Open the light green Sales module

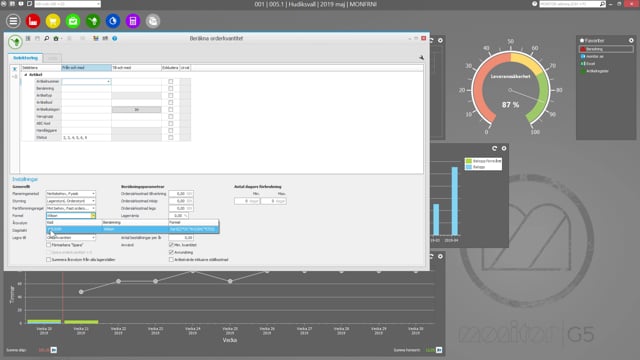point(73,21)
